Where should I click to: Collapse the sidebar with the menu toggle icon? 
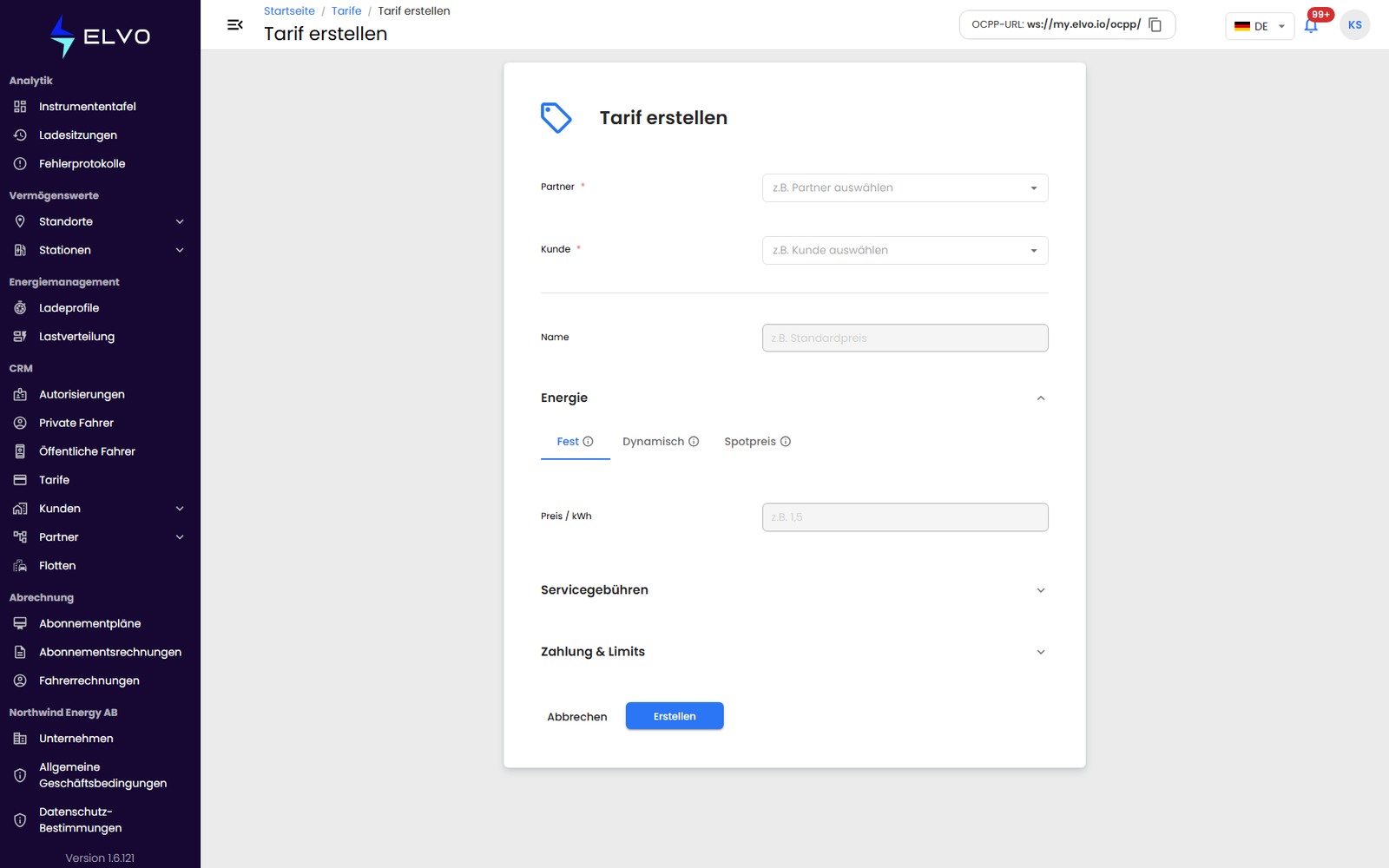pos(234,24)
